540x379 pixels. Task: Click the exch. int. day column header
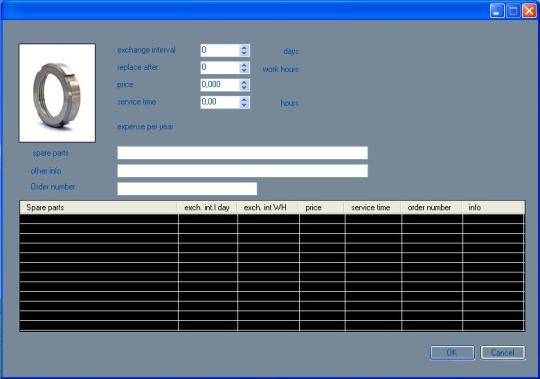click(x=207, y=208)
